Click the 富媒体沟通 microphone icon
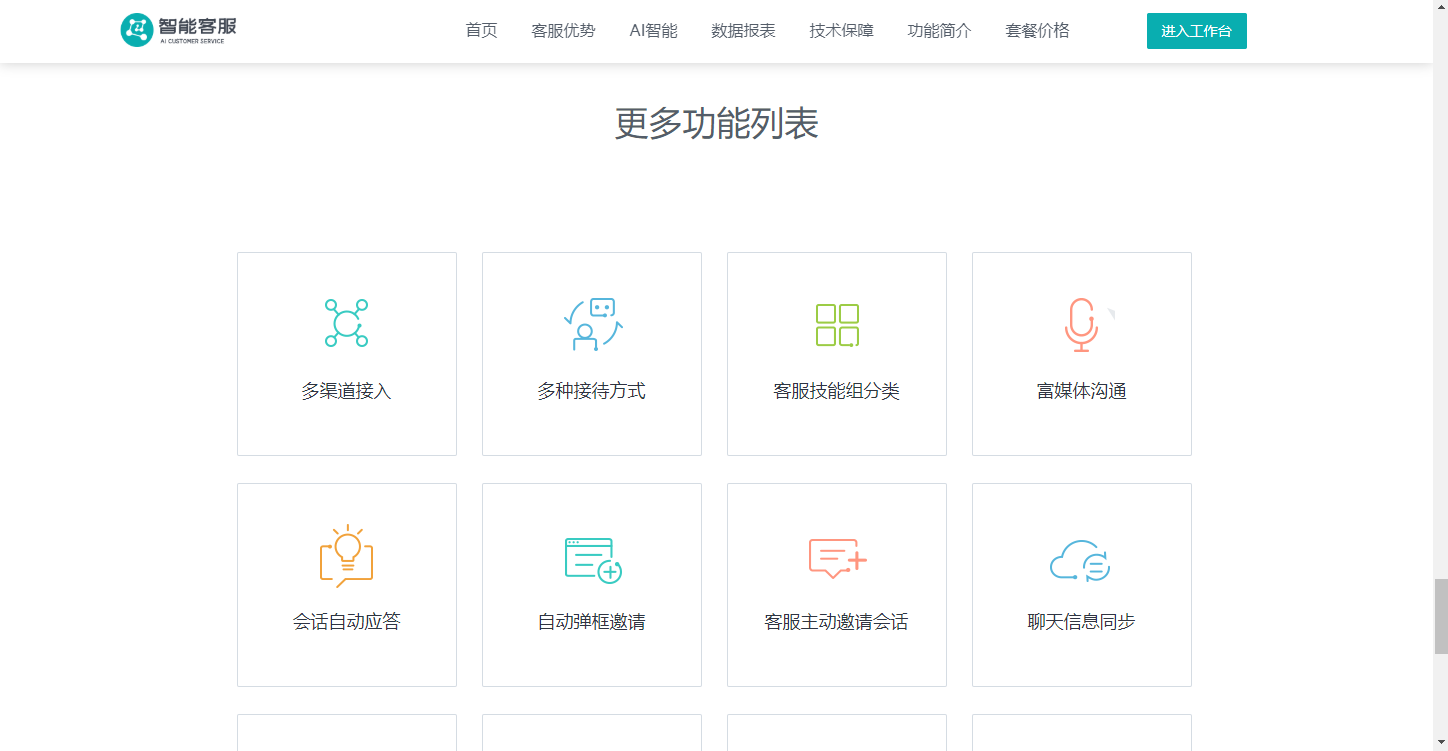 (x=1081, y=325)
